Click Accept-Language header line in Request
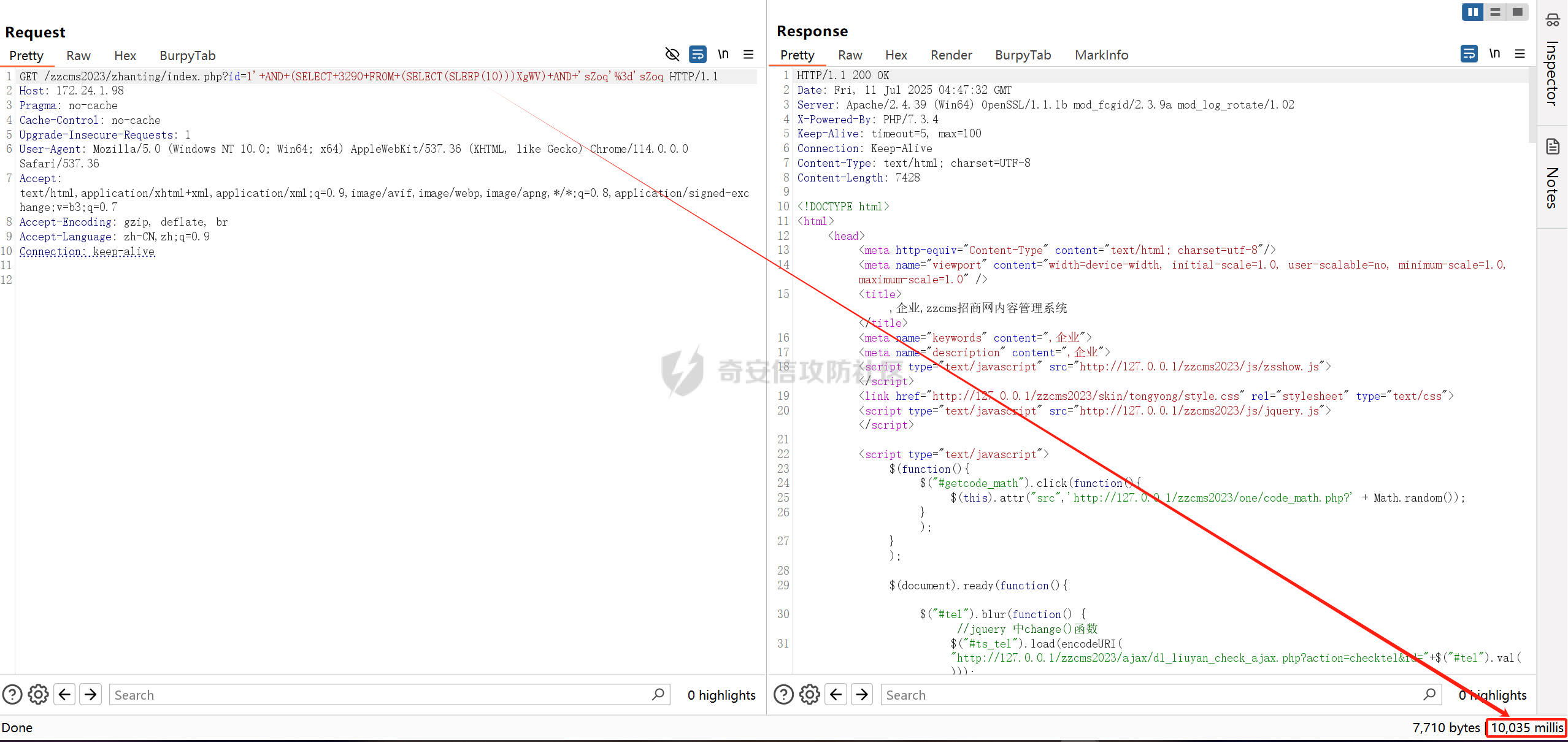 pos(114,237)
